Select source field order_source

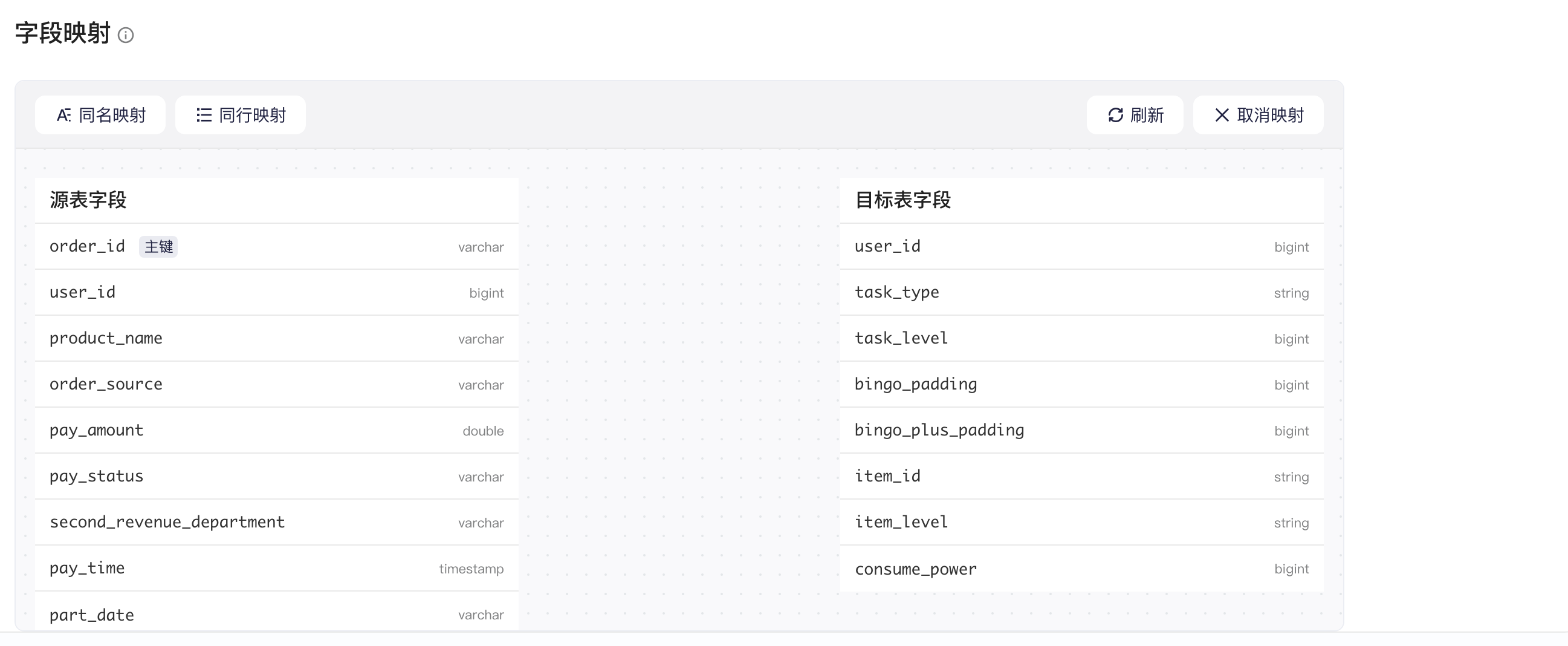(x=277, y=385)
